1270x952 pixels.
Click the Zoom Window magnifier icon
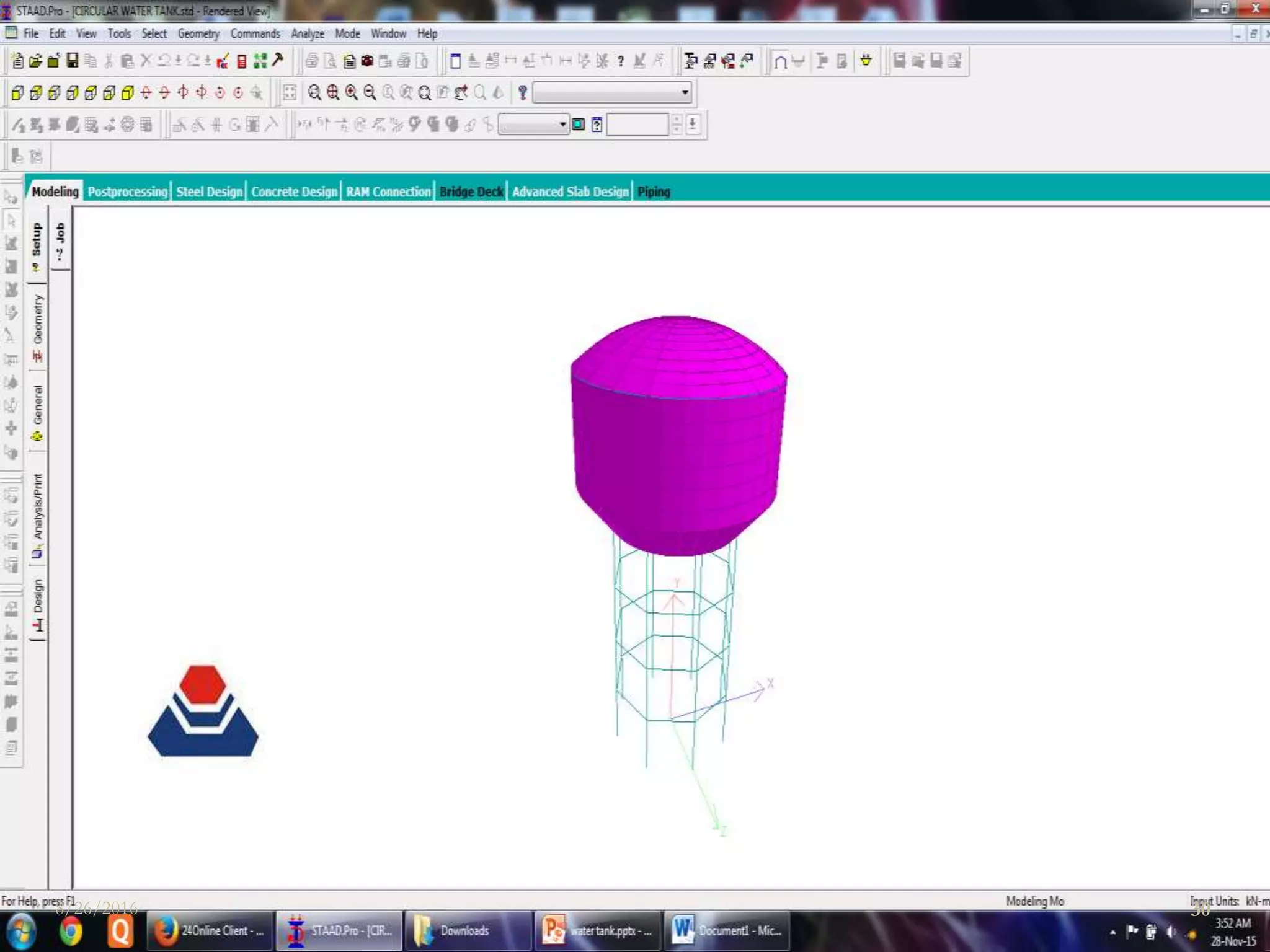(x=333, y=93)
